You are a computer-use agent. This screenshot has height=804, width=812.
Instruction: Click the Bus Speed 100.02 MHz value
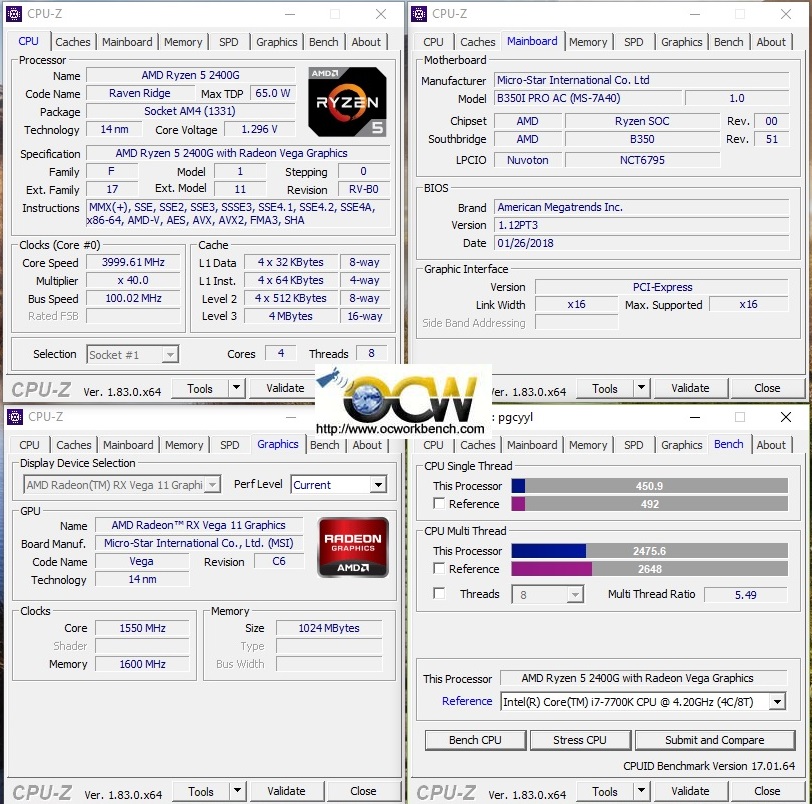133,298
